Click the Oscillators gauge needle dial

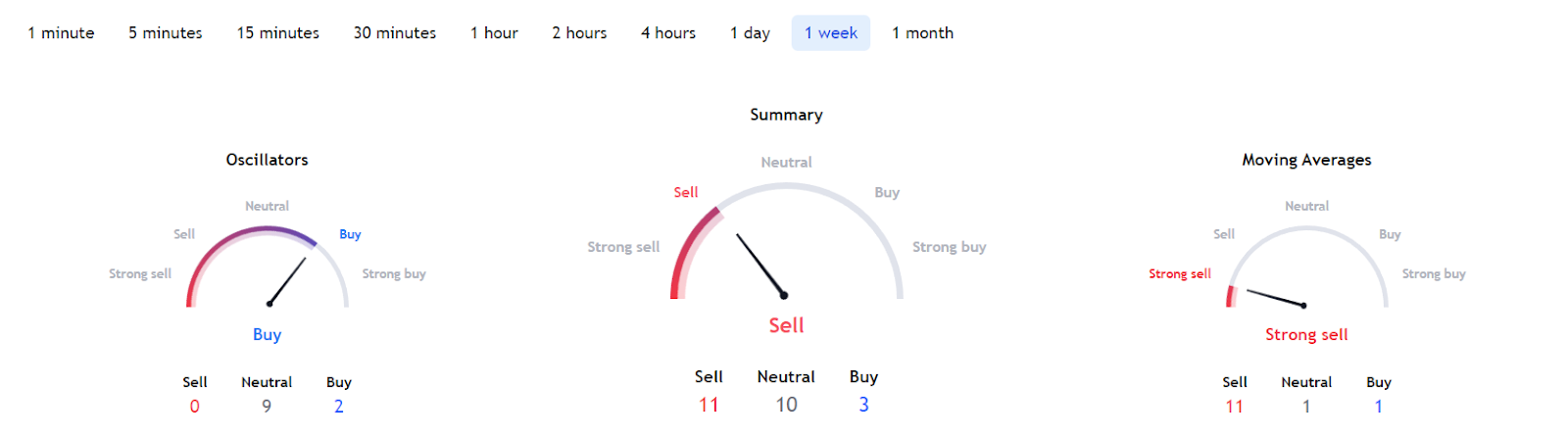pyautogui.click(x=268, y=267)
